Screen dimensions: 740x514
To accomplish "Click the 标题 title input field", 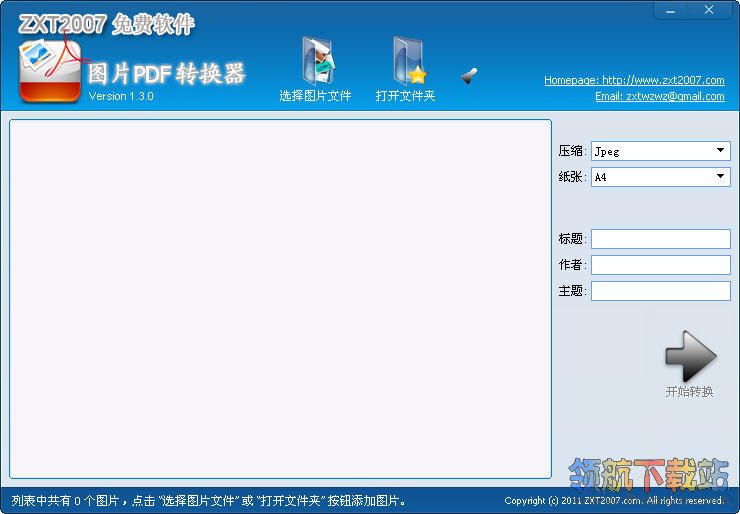I will 660,239.
